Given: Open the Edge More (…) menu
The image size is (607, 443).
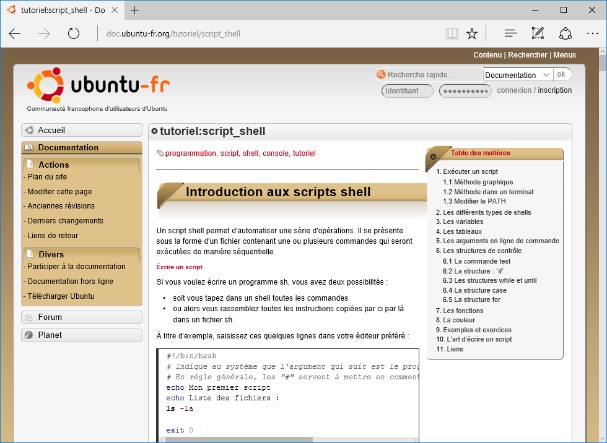Looking at the screenshot, I should (590, 33).
